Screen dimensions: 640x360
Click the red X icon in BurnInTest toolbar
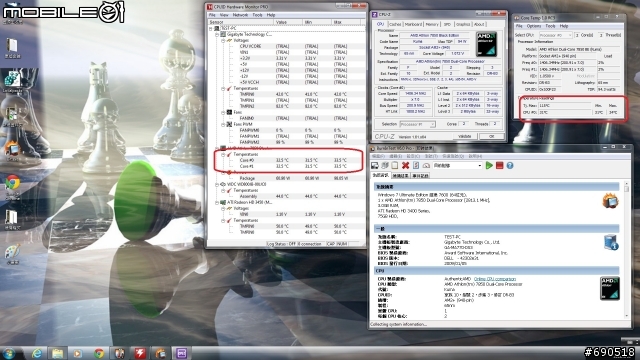(x=405, y=165)
